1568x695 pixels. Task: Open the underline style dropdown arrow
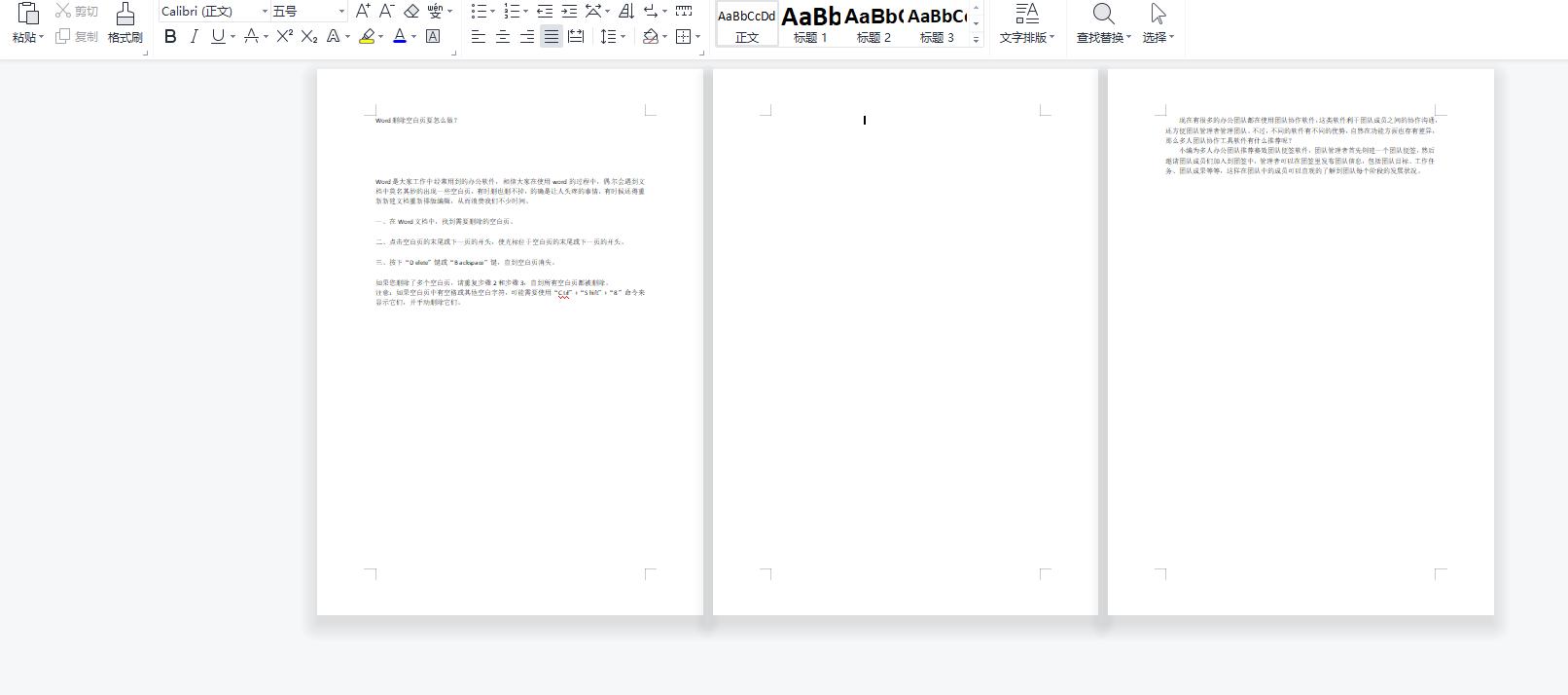(232, 37)
